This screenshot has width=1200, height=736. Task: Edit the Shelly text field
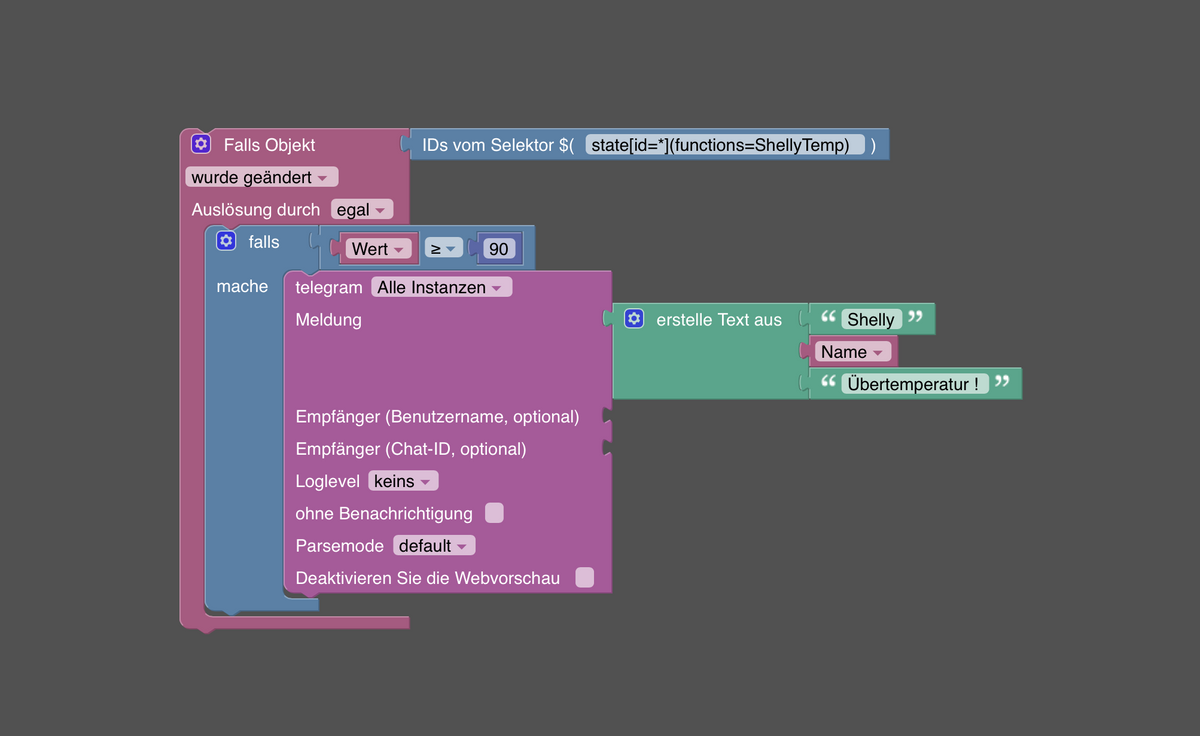[871, 319]
